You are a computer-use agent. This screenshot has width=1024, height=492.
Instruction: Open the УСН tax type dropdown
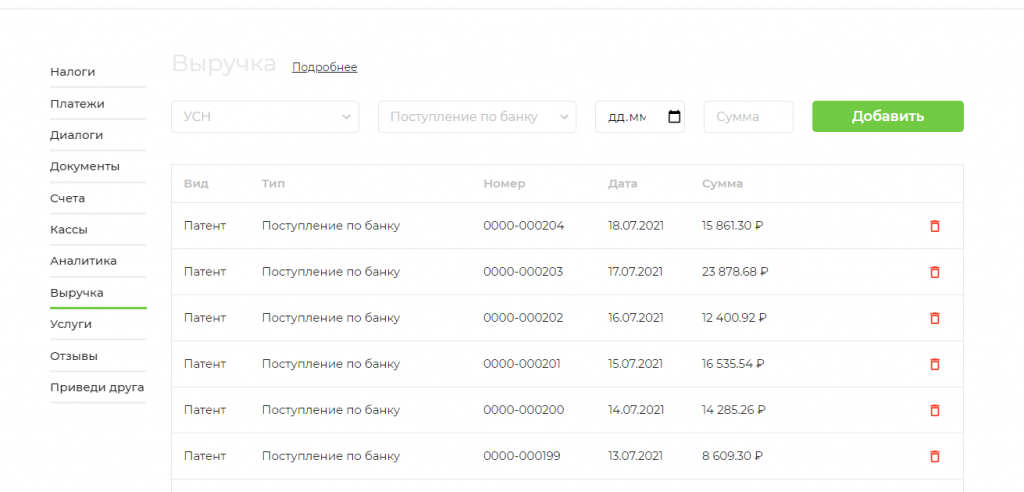point(265,117)
